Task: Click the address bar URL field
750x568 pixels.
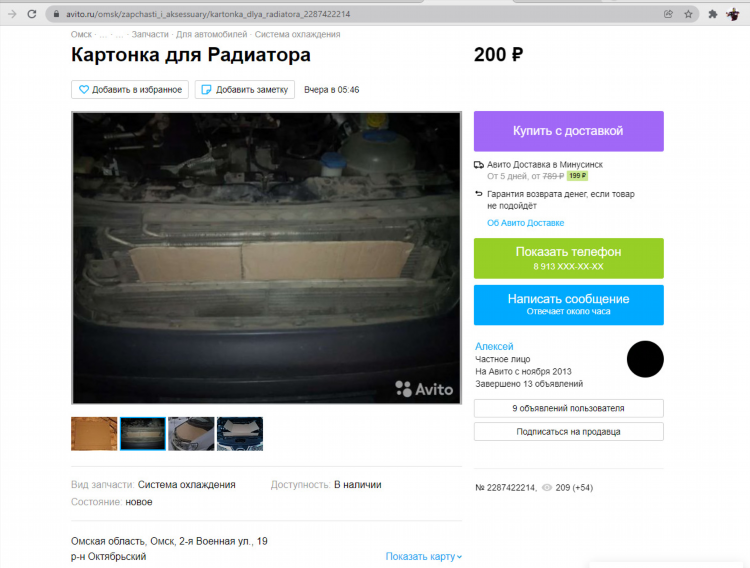Action: [x=373, y=14]
